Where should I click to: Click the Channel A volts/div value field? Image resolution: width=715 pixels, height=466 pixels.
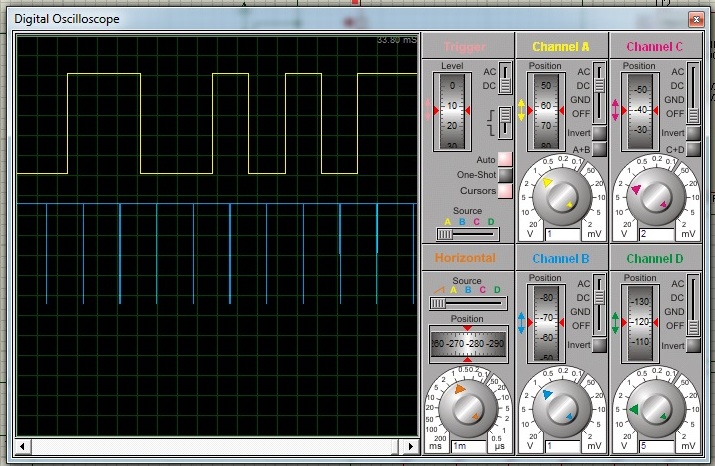(x=563, y=234)
